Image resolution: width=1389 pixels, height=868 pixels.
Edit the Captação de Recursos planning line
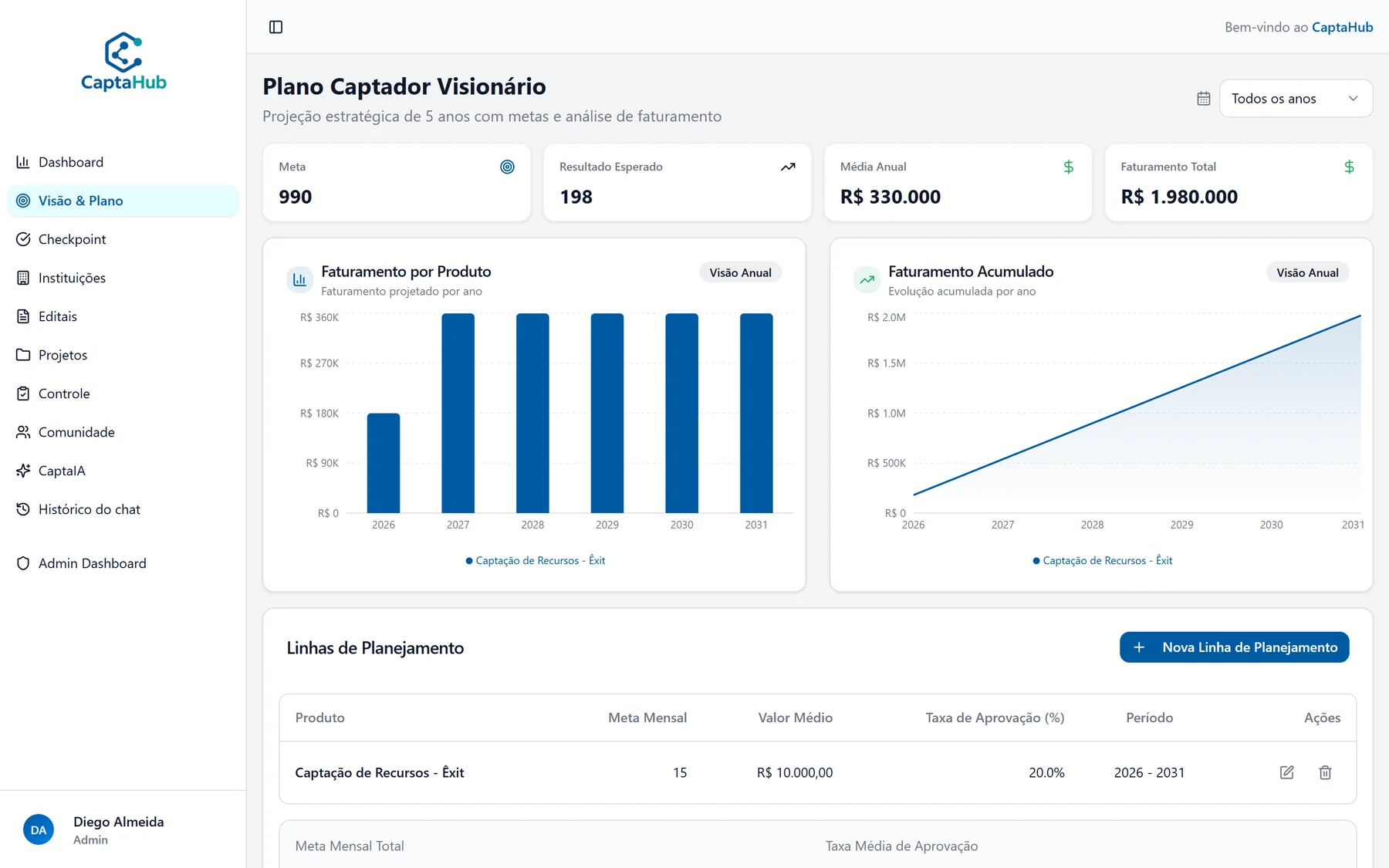coord(1286,772)
